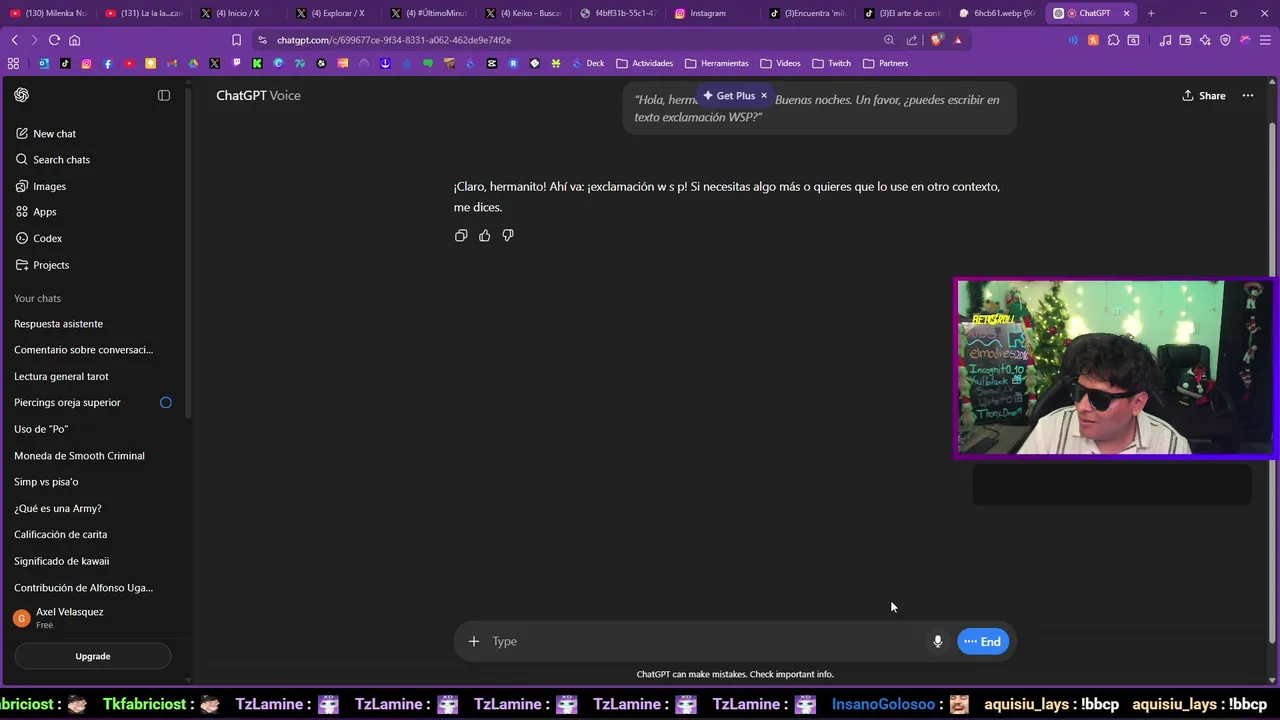Click the Get Plus button
This screenshot has height=720, width=1280.
click(729, 96)
